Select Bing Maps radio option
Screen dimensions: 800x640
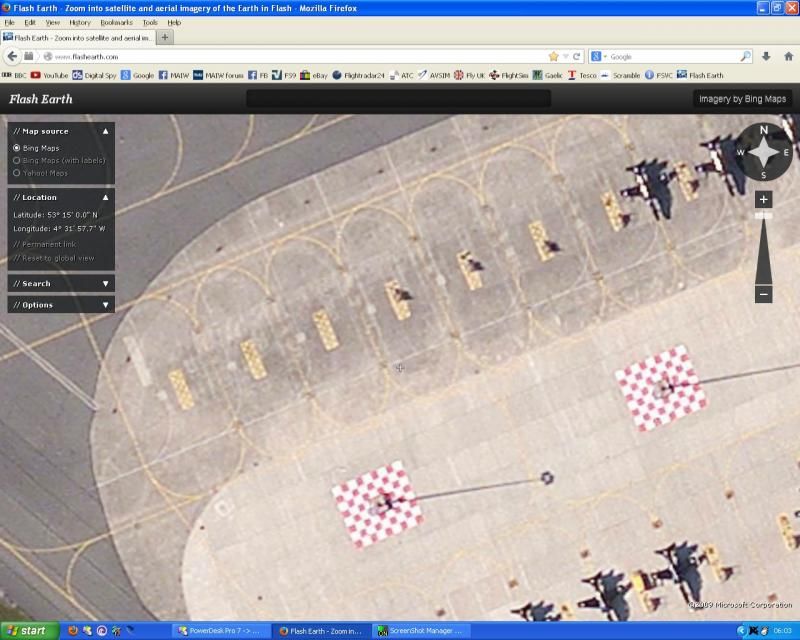pyautogui.click(x=17, y=148)
